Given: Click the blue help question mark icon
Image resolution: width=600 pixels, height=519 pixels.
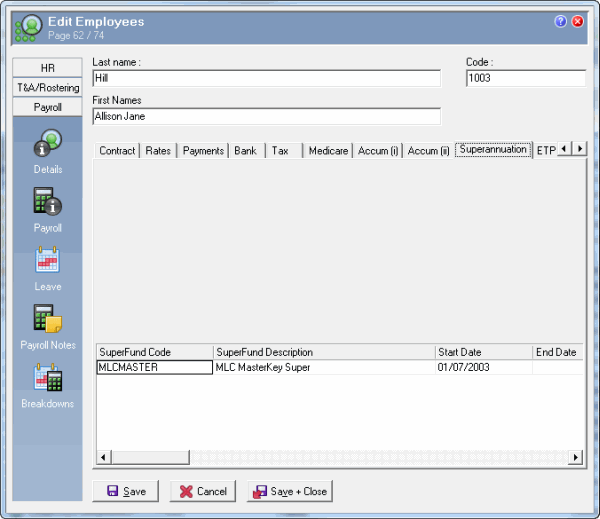Looking at the screenshot, I should click(560, 21).
